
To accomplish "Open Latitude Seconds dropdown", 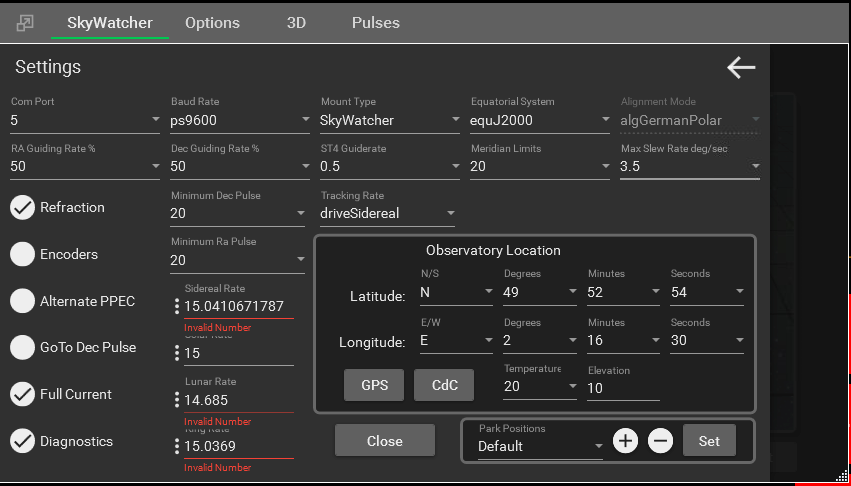I will [707, 293].
